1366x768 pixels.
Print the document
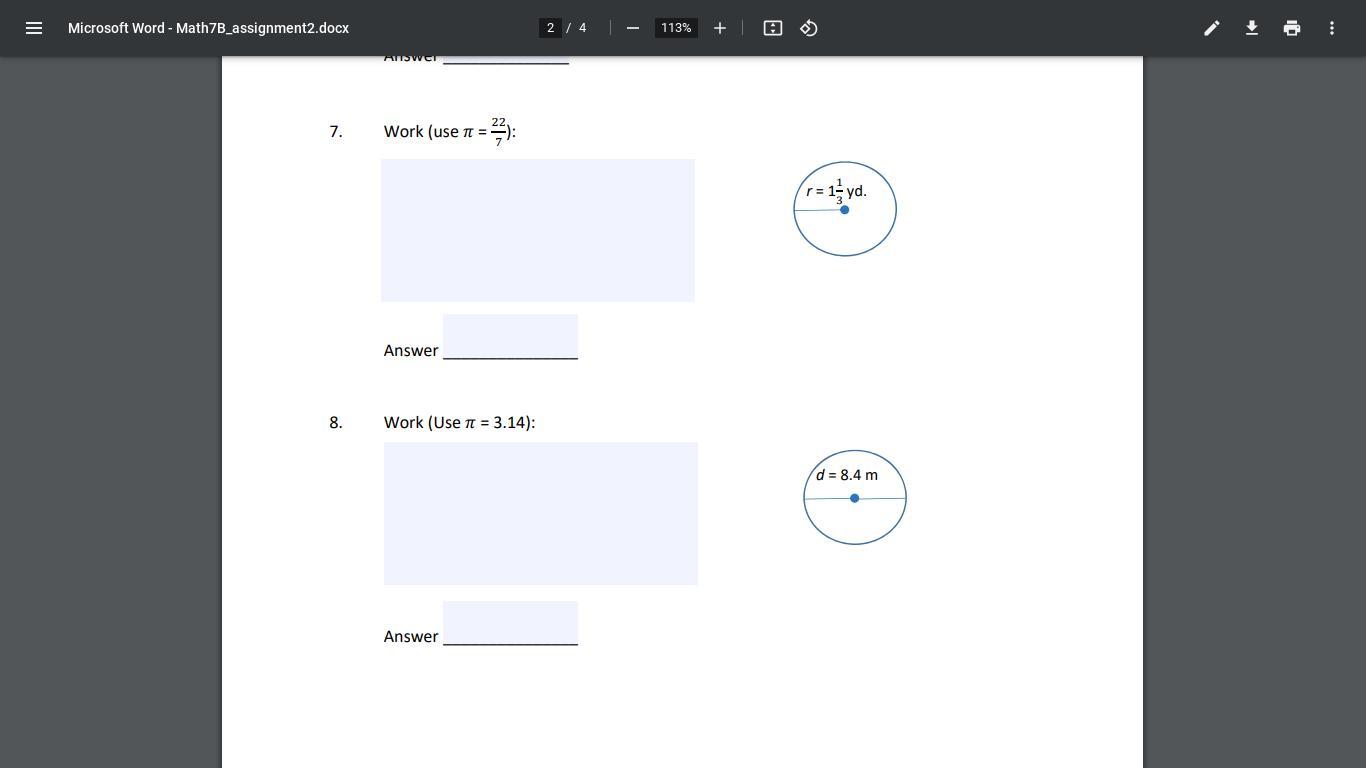coord(1292,28)
